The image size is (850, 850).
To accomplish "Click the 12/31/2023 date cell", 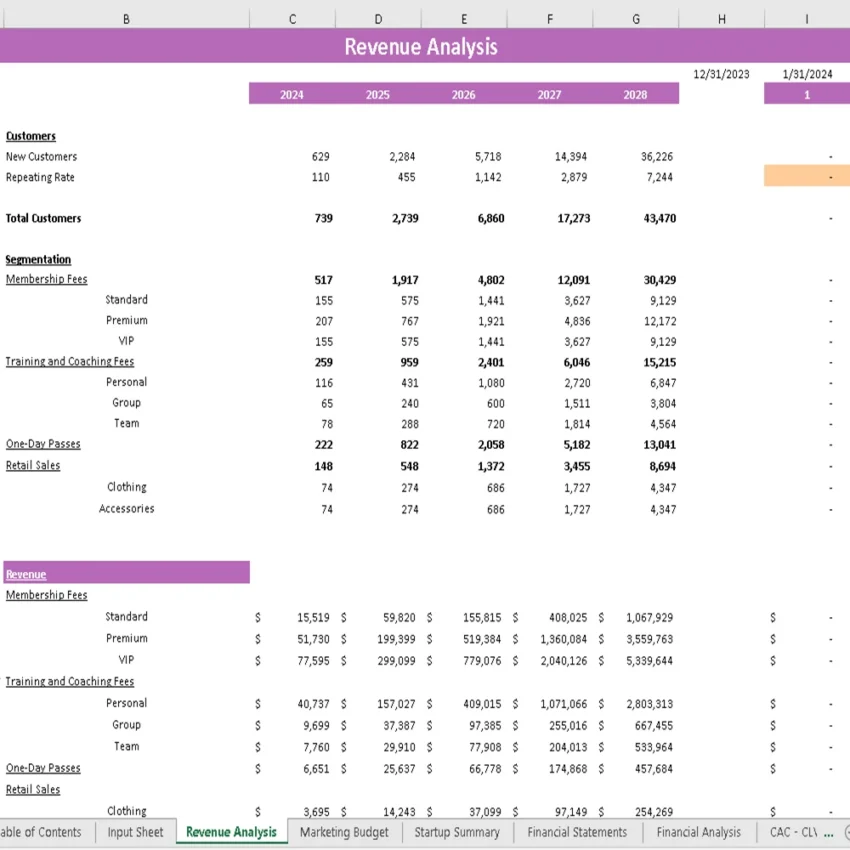I will [721, 73].
